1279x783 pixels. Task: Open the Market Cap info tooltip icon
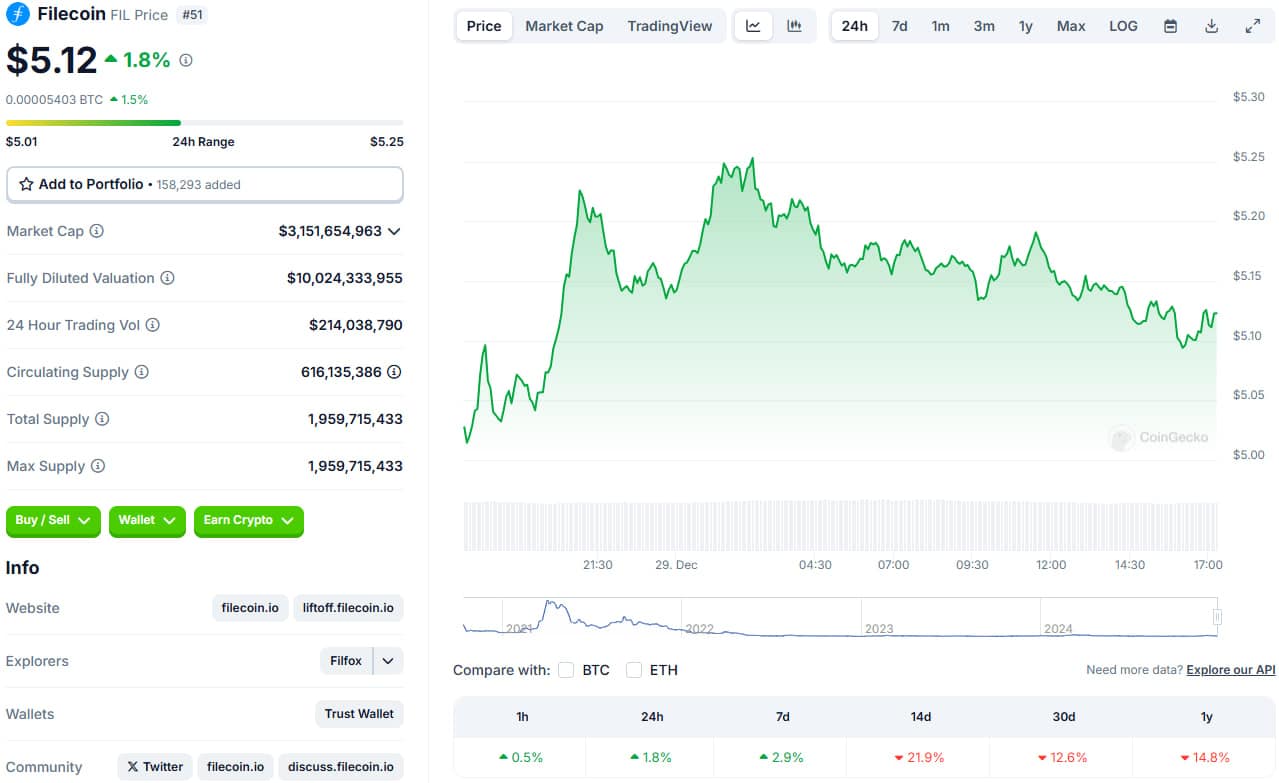tap(97, 231)
